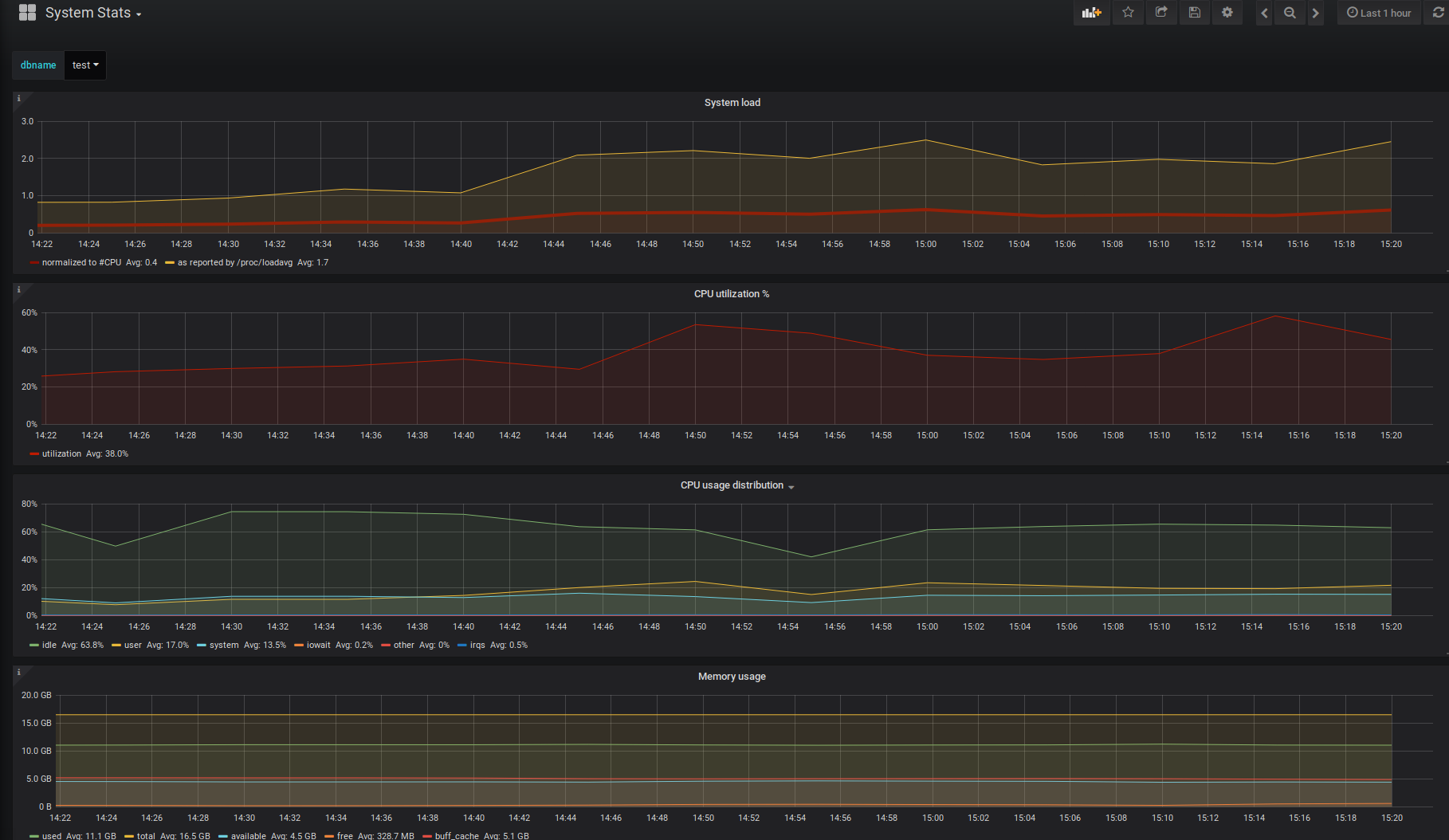This screenshot has height=840, width=1449.
Task: Refresh the dashboard
Action: tap(1438, 13)
